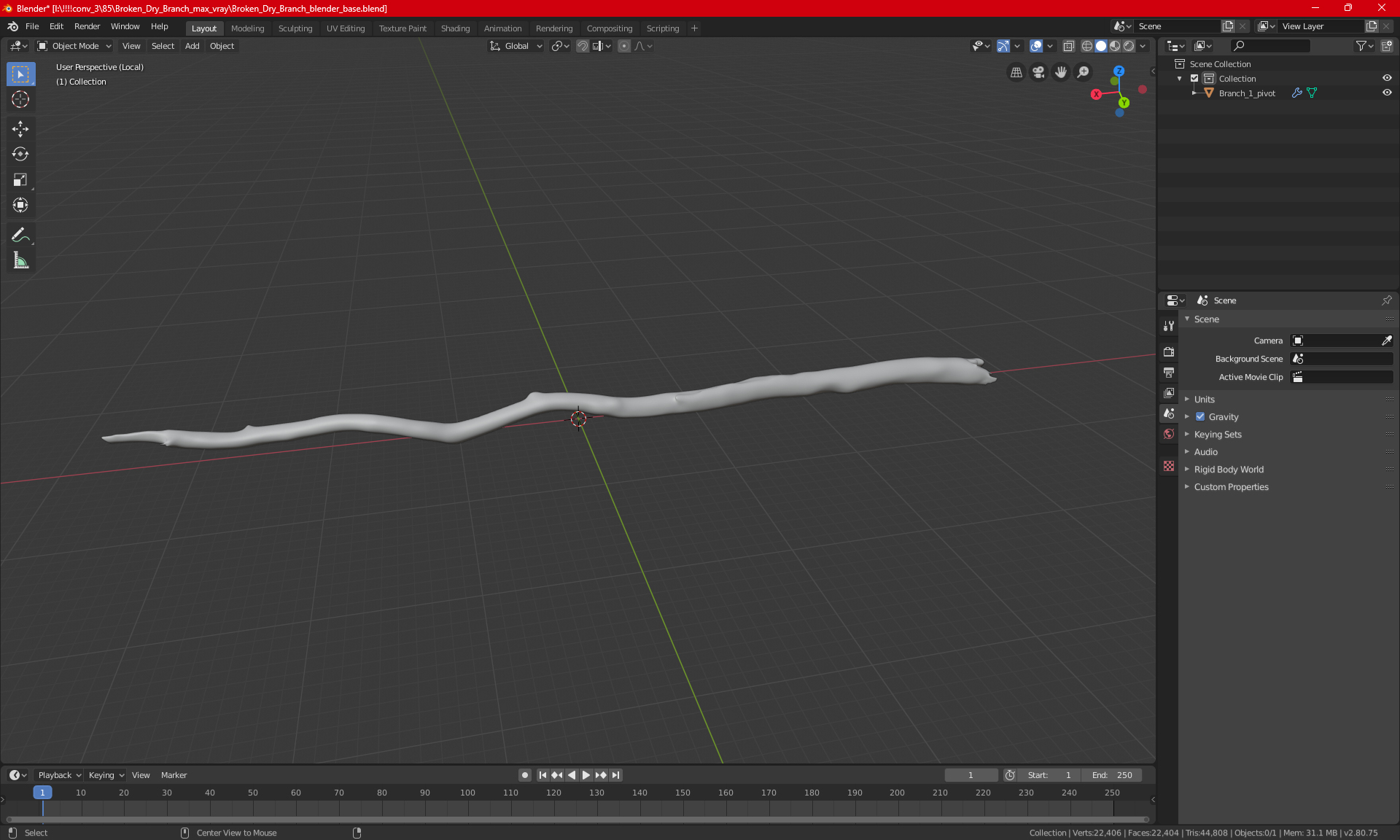This screenshot has width=1400, height=840.
Task: Select the Select Box tool
Action: [x=20, y=74]
